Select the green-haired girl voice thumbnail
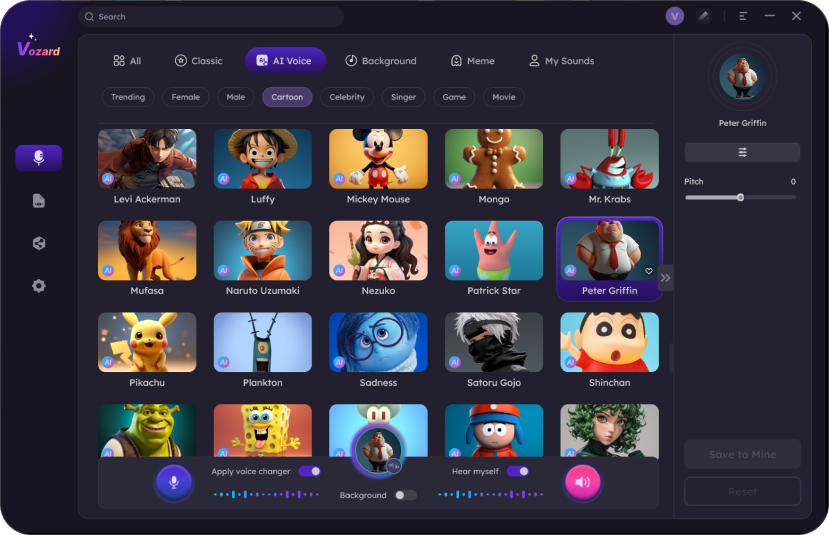This screenshot has height=535, width=829. point(610,430)
